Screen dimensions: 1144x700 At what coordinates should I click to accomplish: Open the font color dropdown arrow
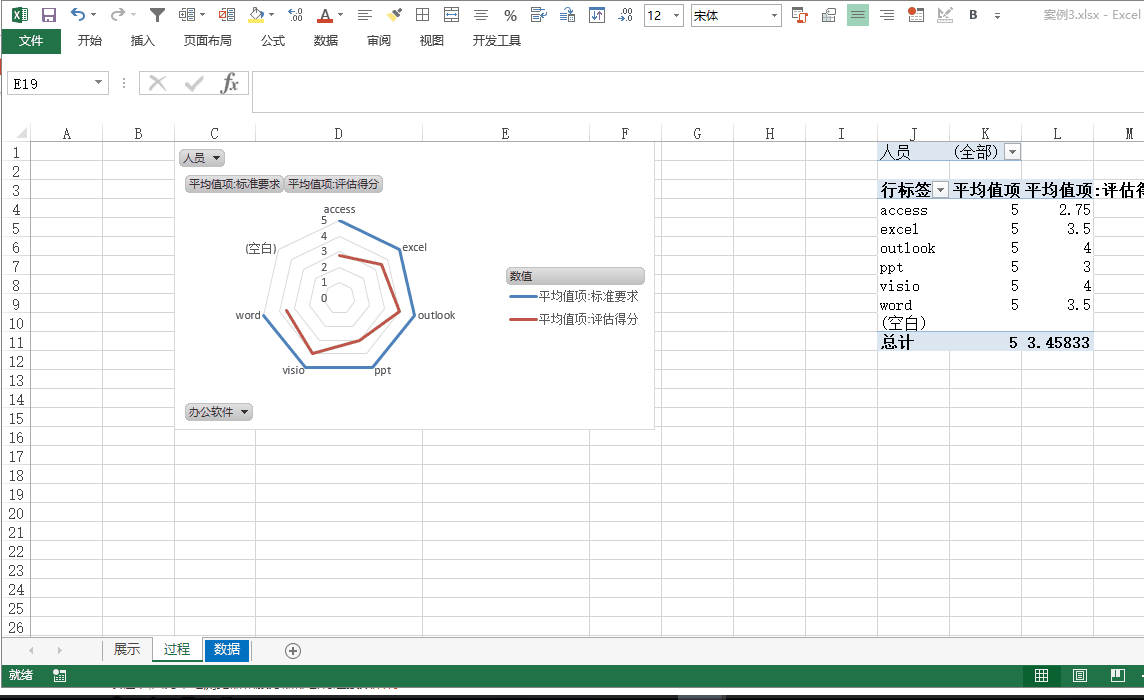click(340, 15)
